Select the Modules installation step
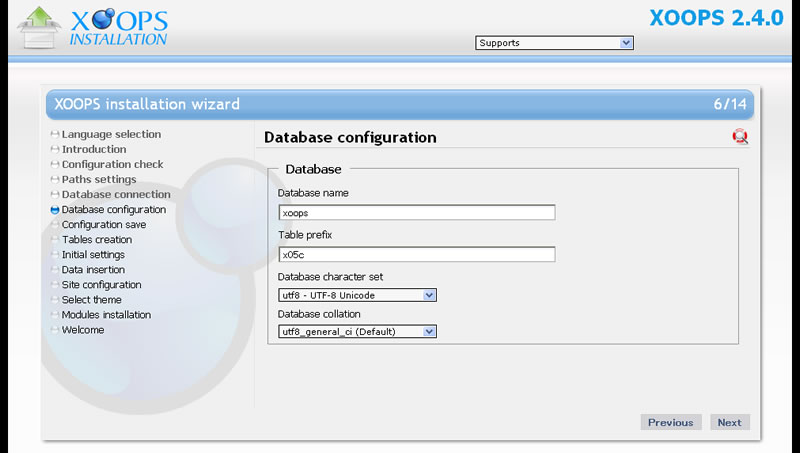The width and height of the screenshot is (800, 453). coord(106,315)
